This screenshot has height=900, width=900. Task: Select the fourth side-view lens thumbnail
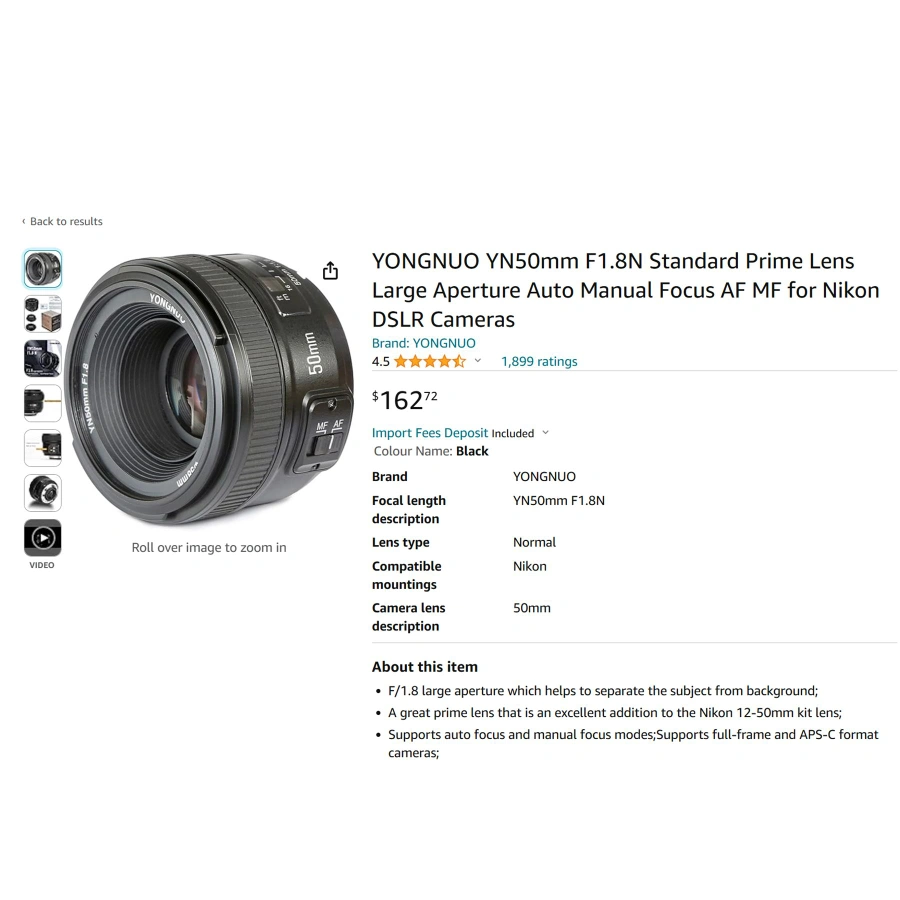click(x=42, y=404)
